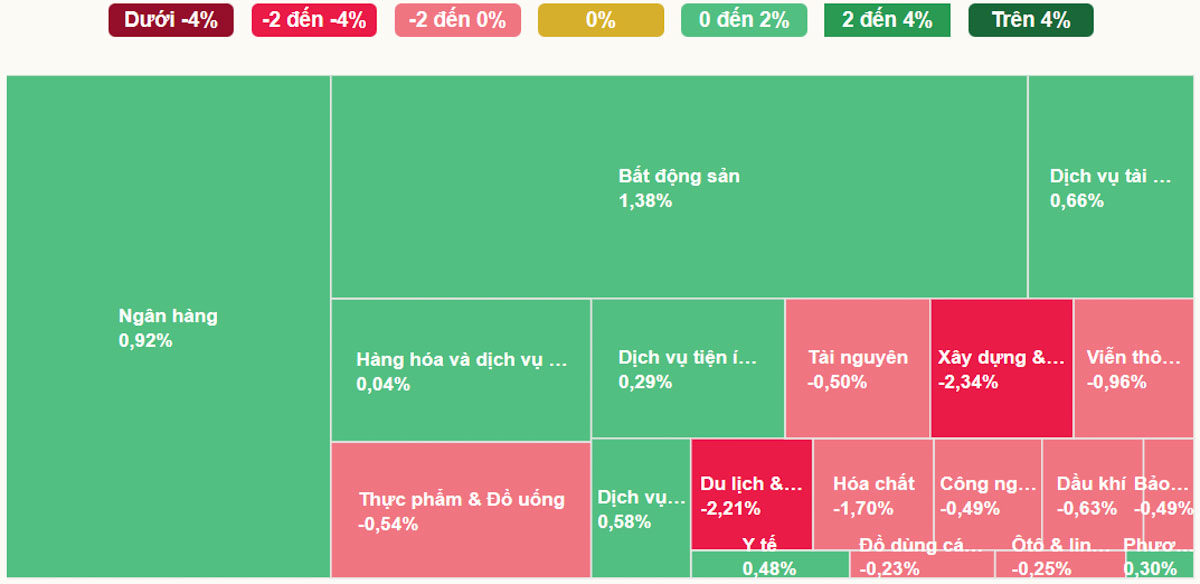Select the Bất động sản treemap block
Viewport: 1200px width, 584px height.
(x=679, y=187)
